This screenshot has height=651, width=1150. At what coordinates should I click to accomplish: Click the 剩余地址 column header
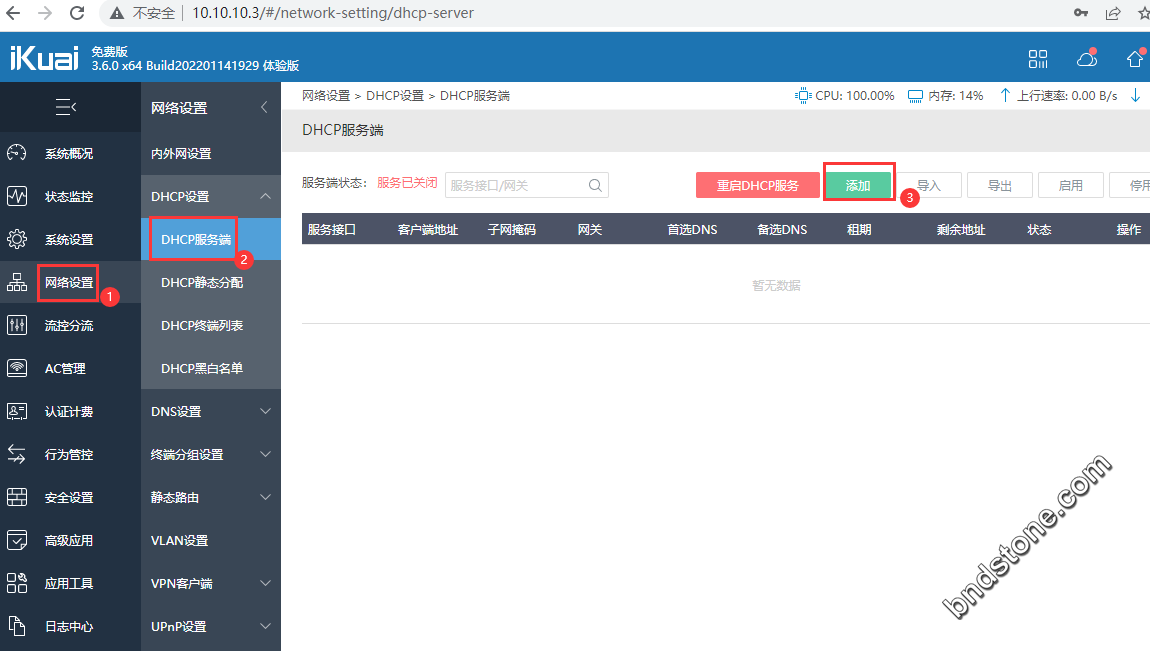[961, 229]
